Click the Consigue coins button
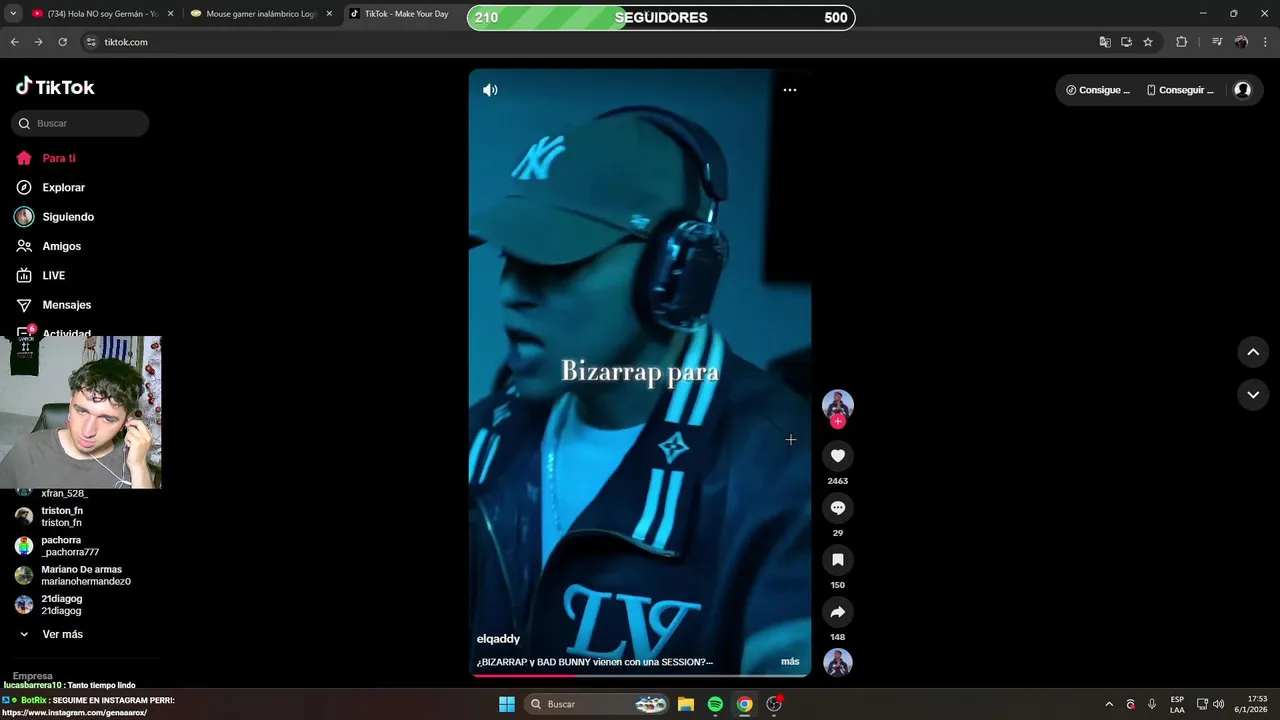The image size is (1280, 720). (x=1098, y=90)
